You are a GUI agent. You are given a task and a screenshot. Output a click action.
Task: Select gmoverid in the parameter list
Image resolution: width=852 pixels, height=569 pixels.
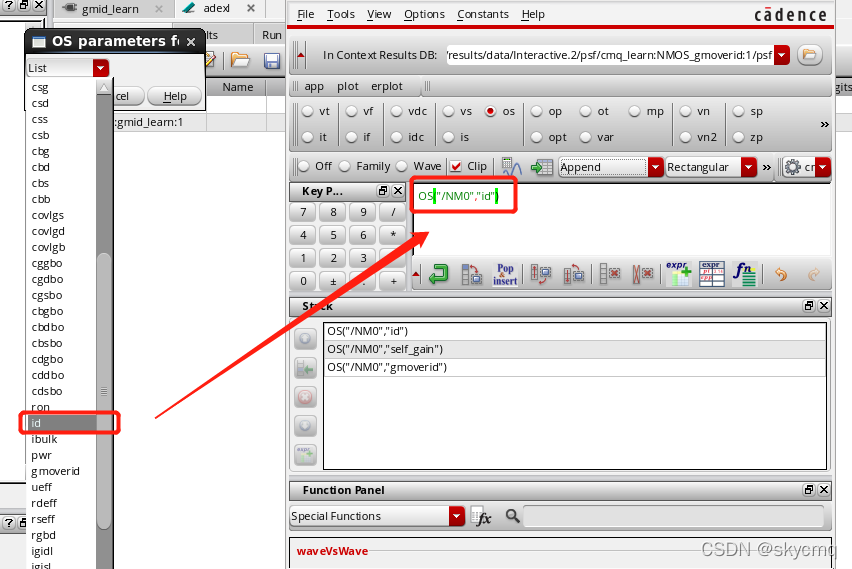point(55,471)
